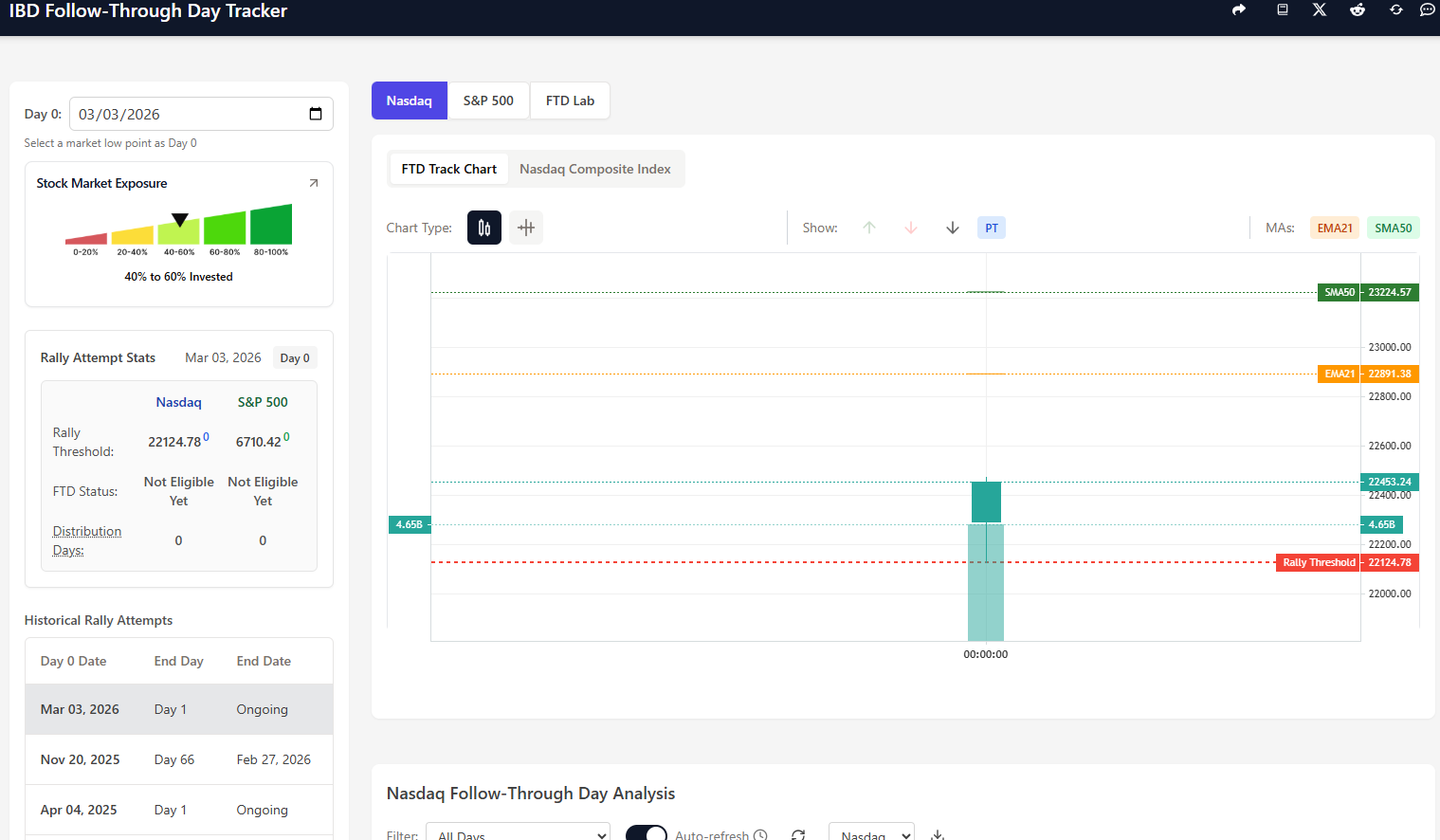This screenshot has width=1440, height=840.
Task: Select the Nasdaq Composite Index chart tab
Action: [594, 169]
